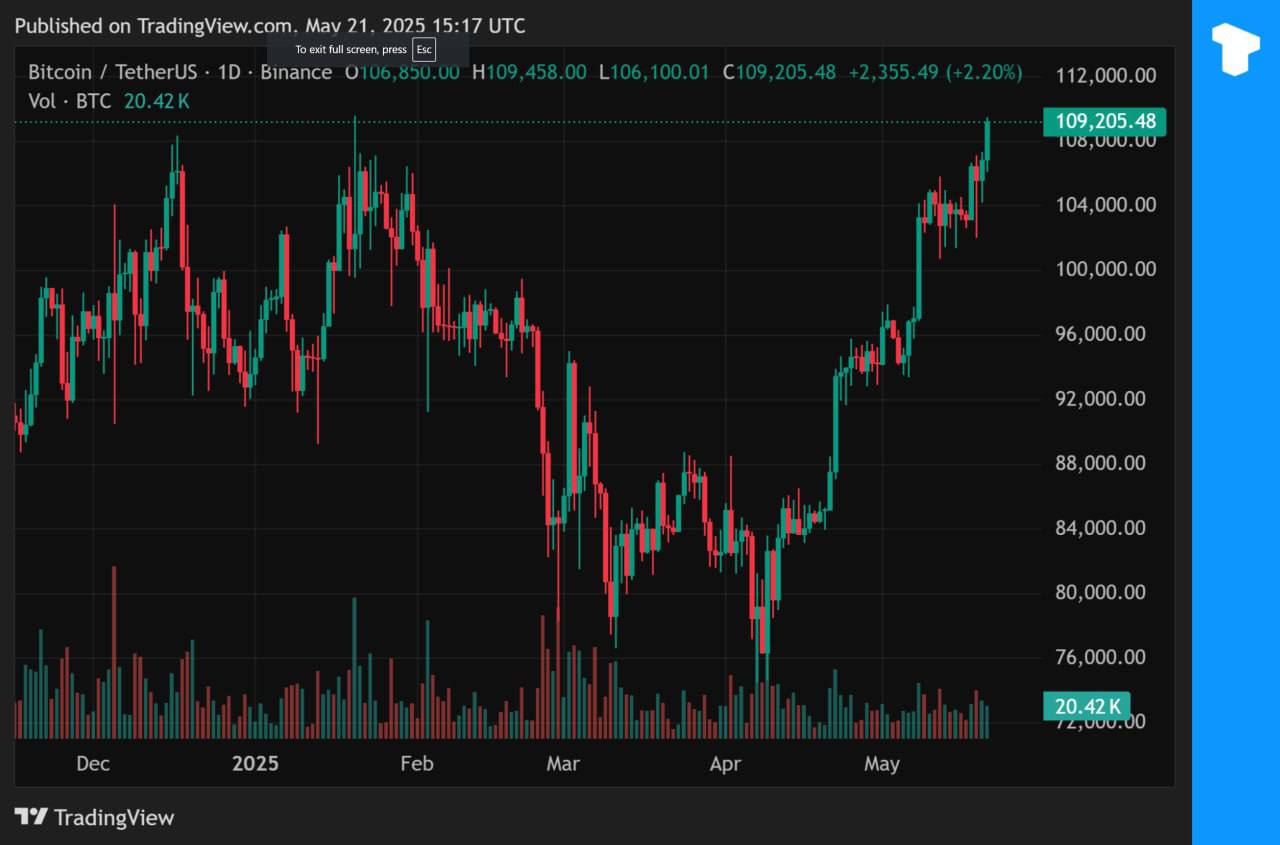Viewport: 1280px width, 845px height.
Task: Click the Feb label on the time axis
Action: (x=417, y=764)
